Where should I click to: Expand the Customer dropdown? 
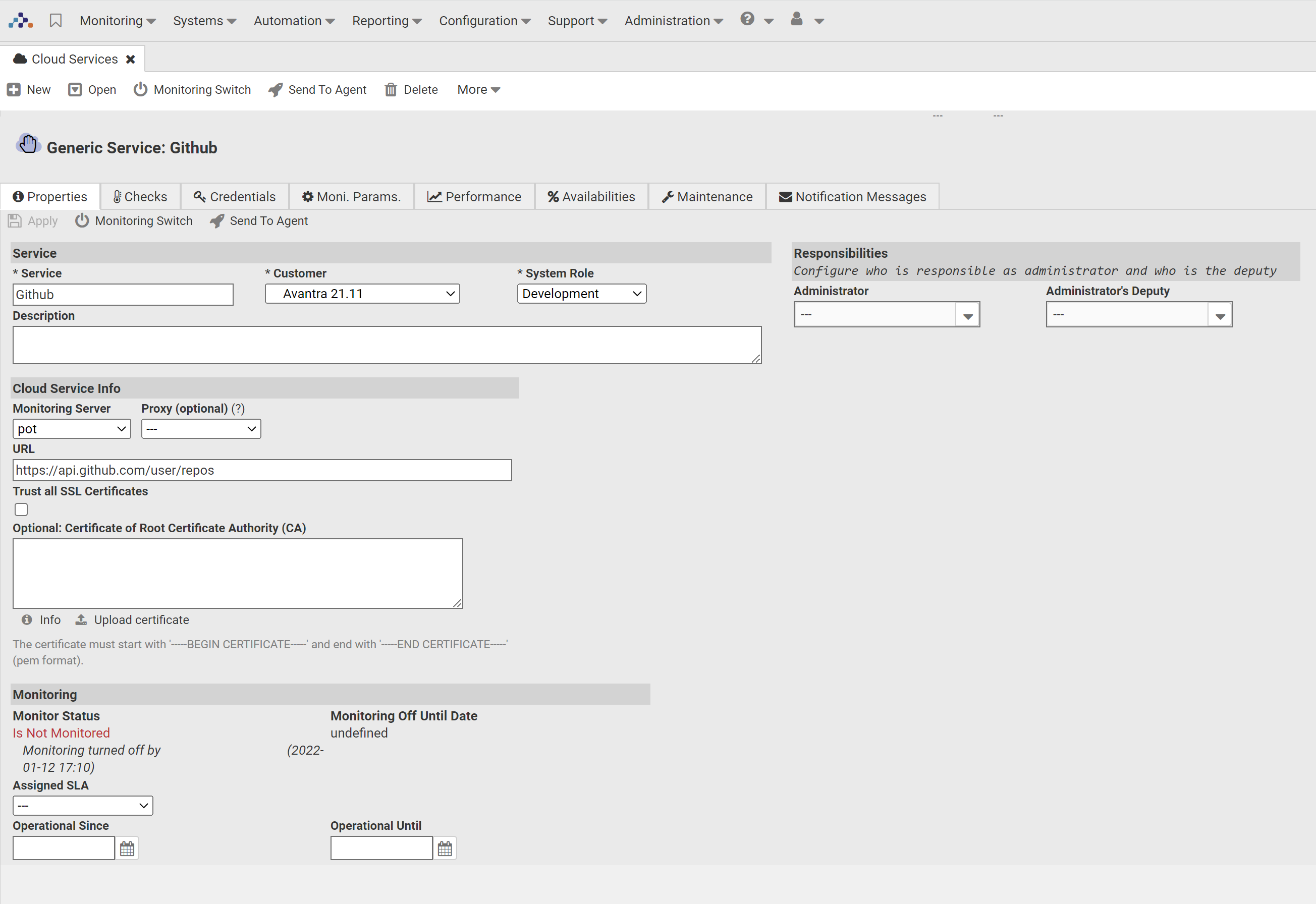(x=363, y=294)
